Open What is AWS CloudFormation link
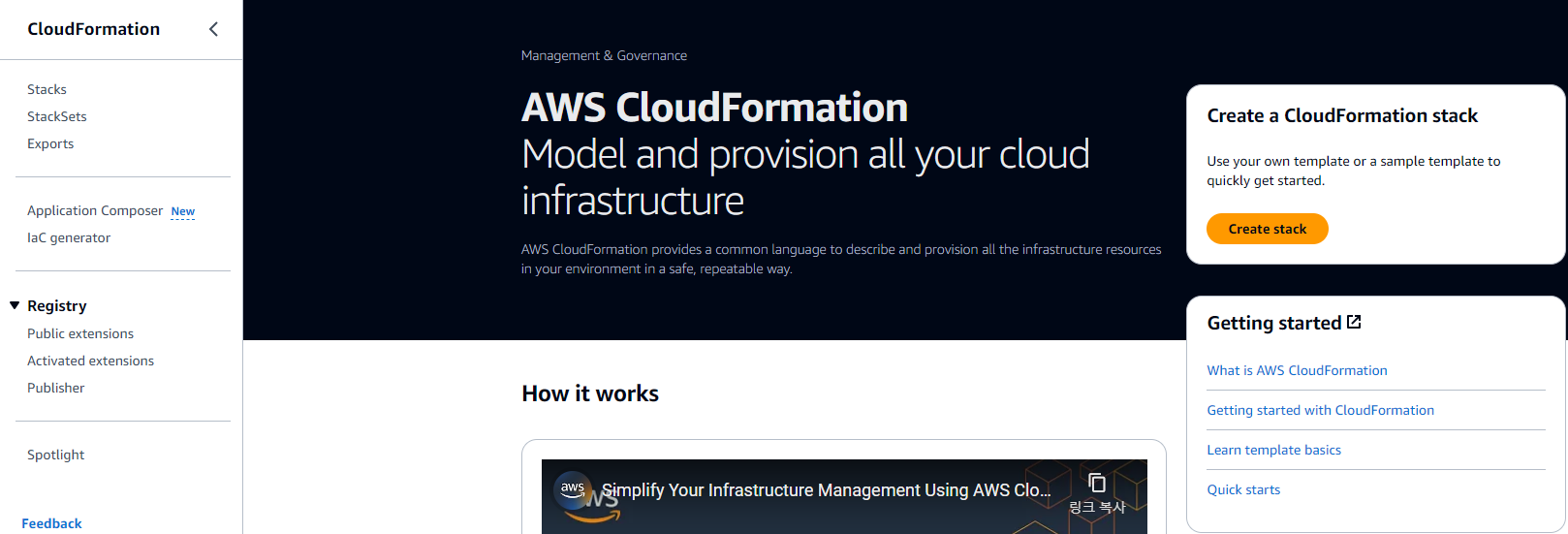This screenshot has width=1568, height=534. (1297, 370)
